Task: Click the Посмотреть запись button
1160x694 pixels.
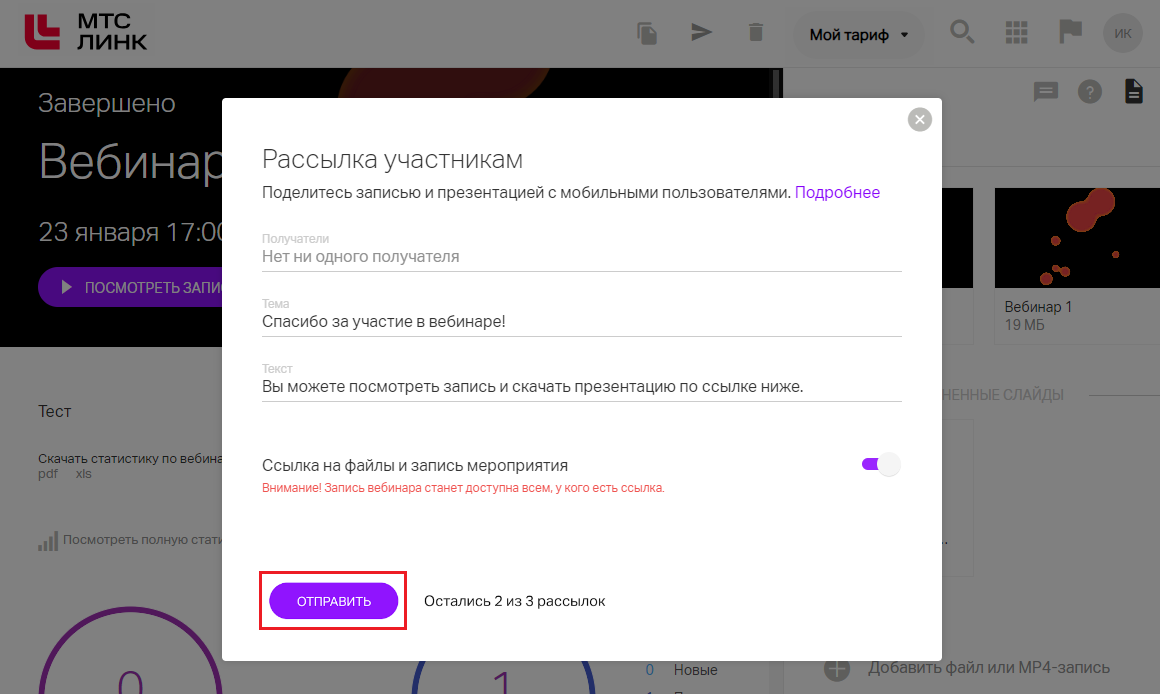Action: click(x=130, y=287)
